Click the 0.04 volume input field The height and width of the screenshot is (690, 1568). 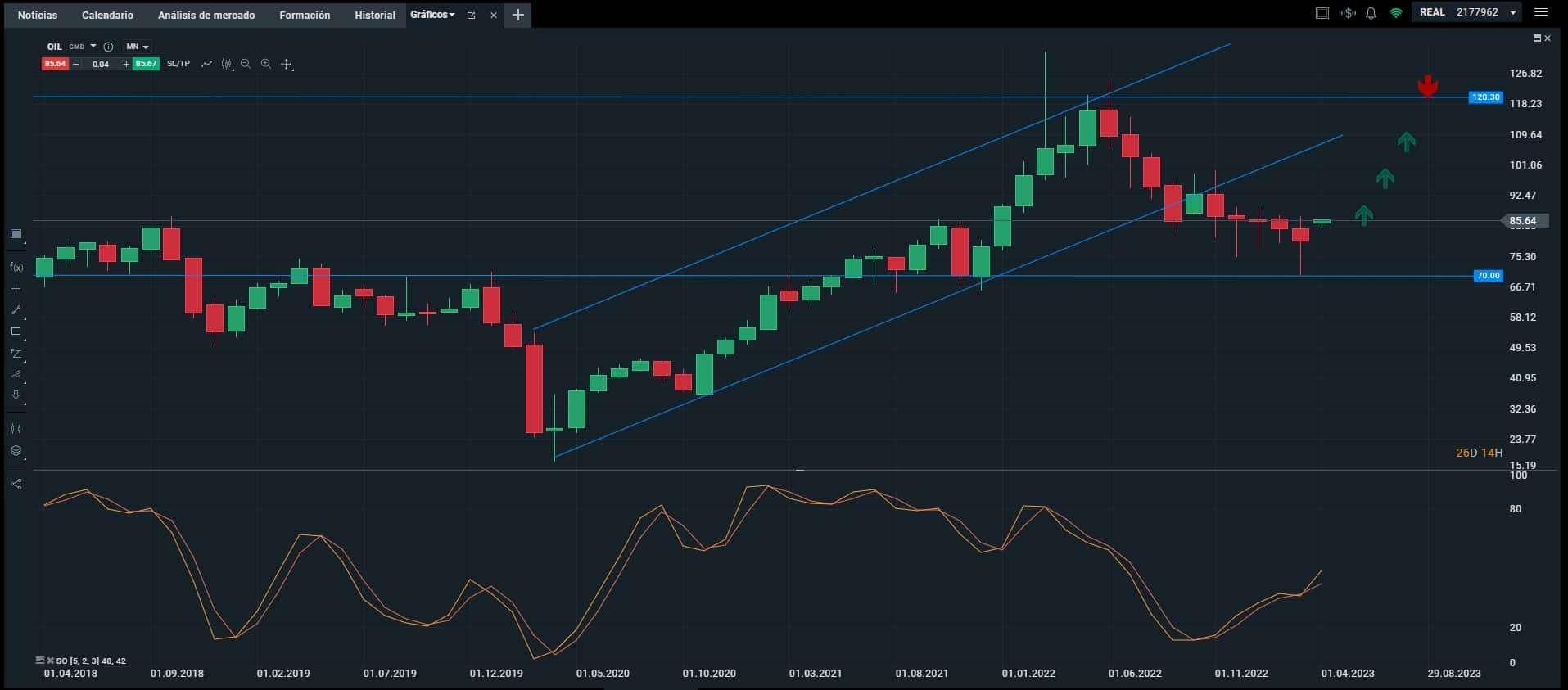click(101, 64)
